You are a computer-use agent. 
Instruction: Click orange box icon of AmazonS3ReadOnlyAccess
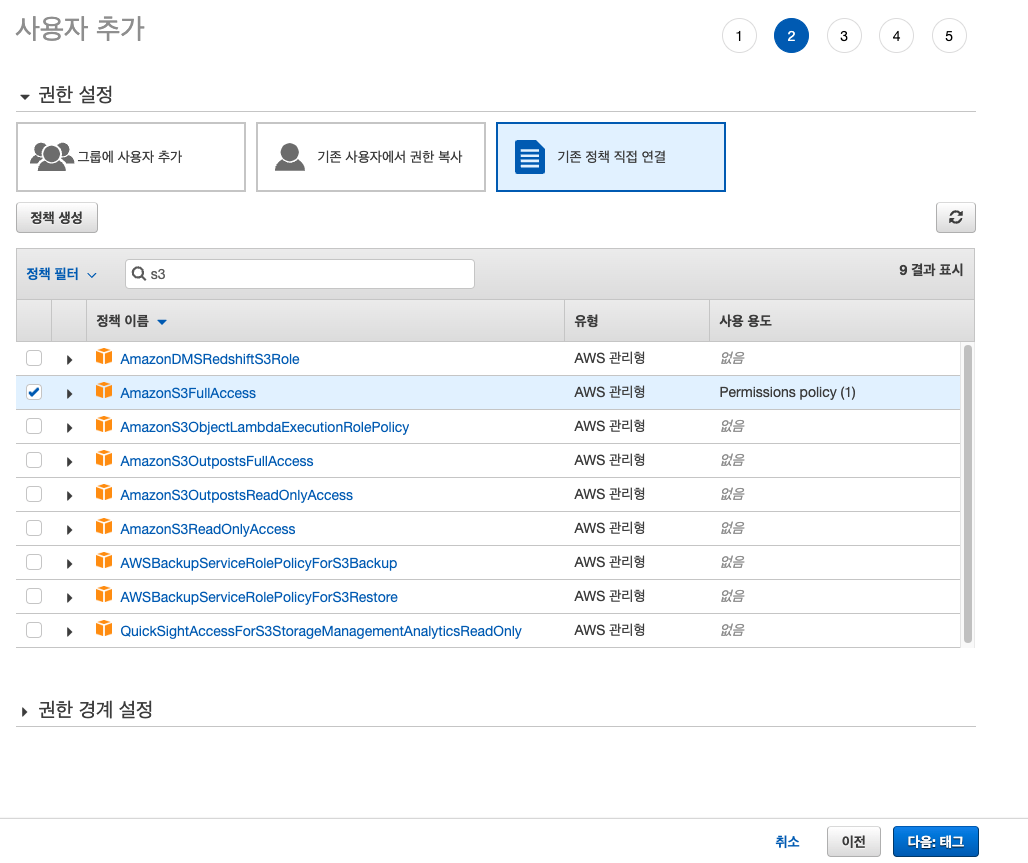pos(104,526)
